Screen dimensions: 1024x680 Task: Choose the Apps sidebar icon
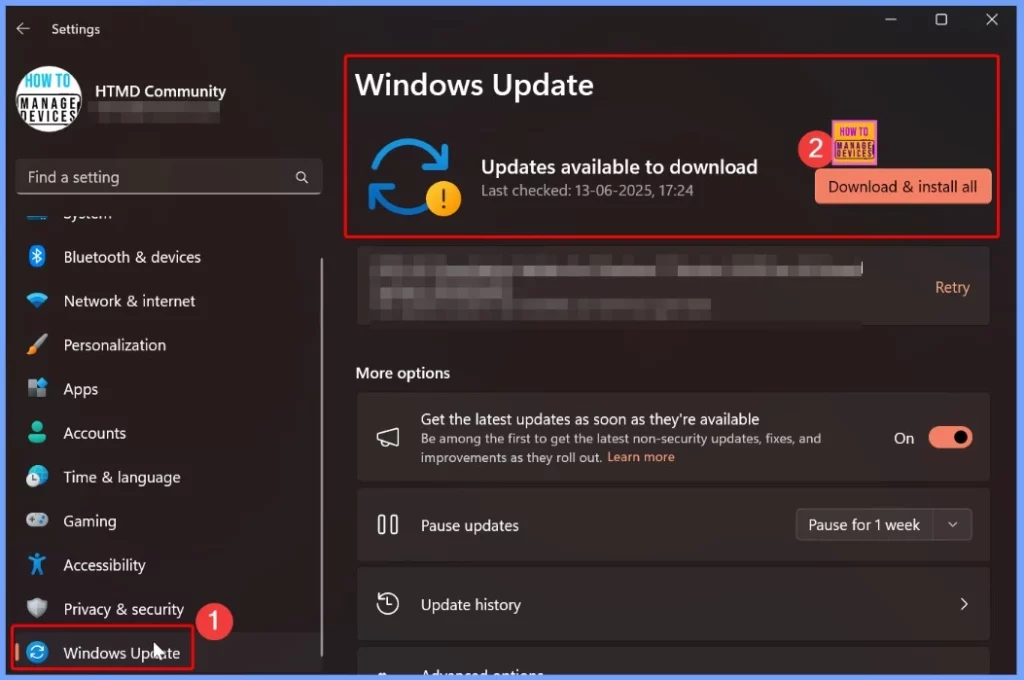coord(37,388)
